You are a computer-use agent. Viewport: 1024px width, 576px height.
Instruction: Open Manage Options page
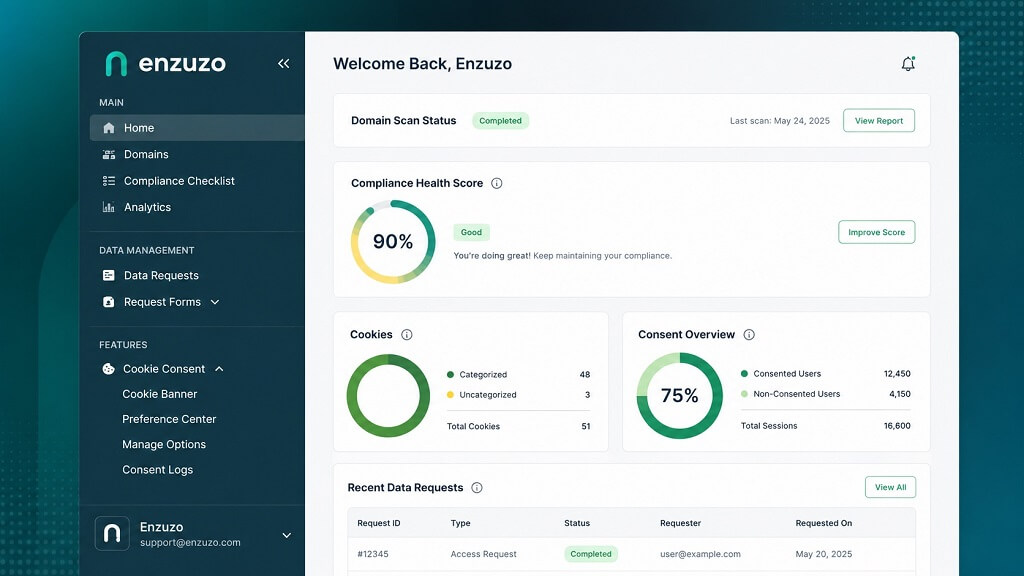point(164,445)
